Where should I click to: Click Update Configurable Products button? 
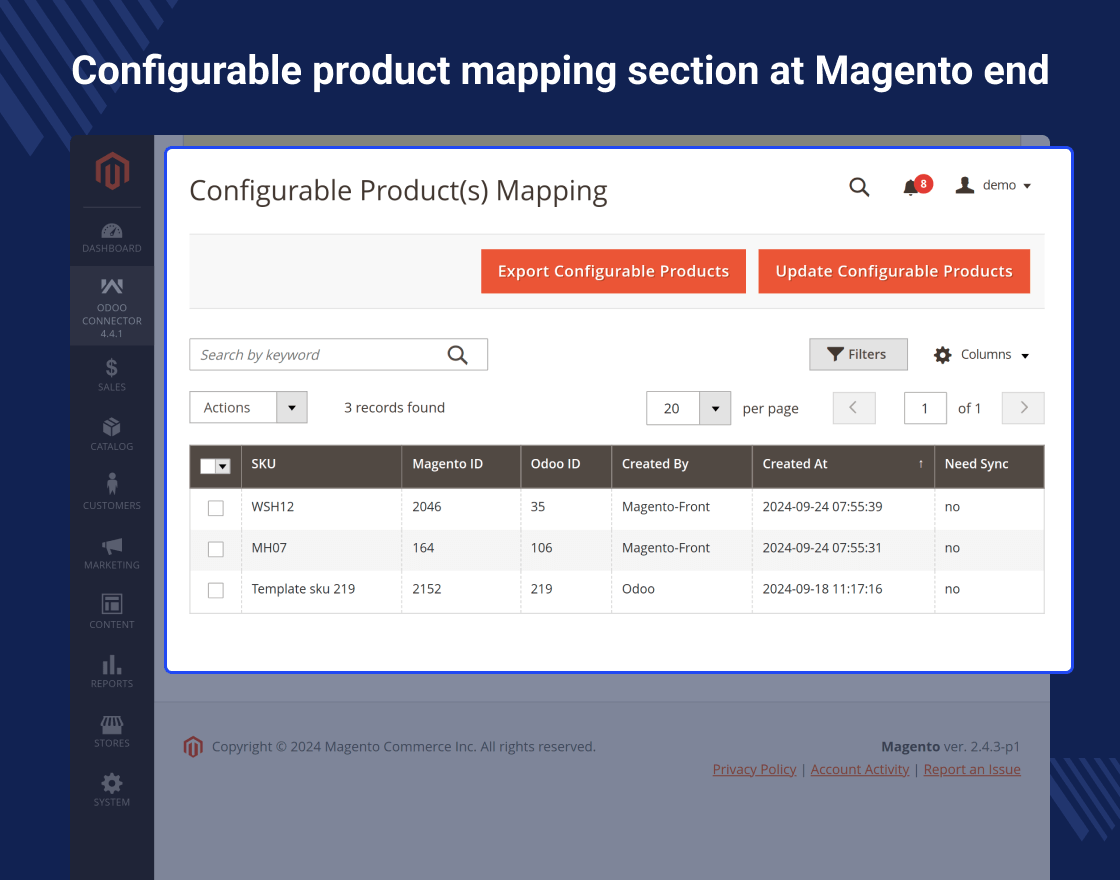894,271
